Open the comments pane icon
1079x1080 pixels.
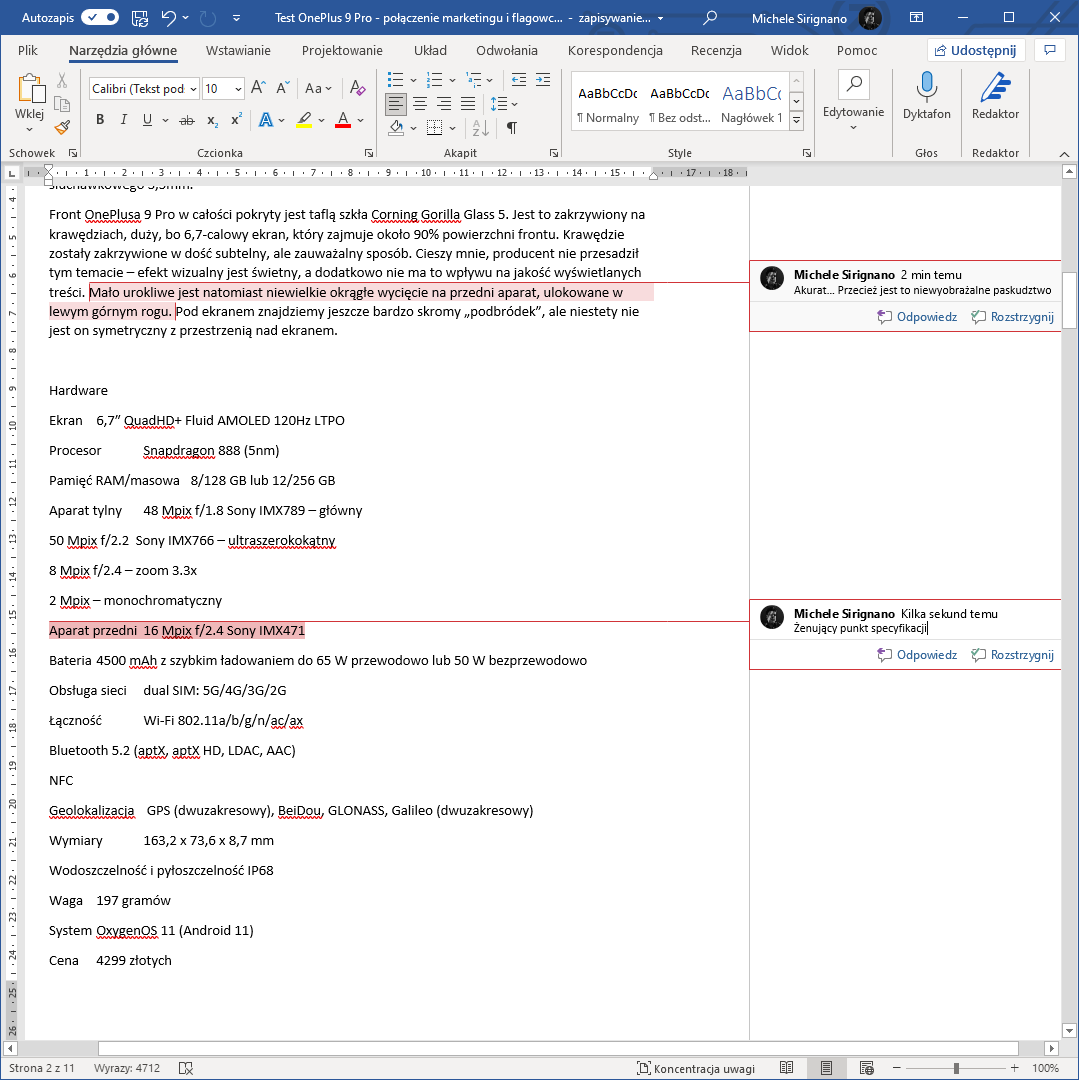[1050, 50]
